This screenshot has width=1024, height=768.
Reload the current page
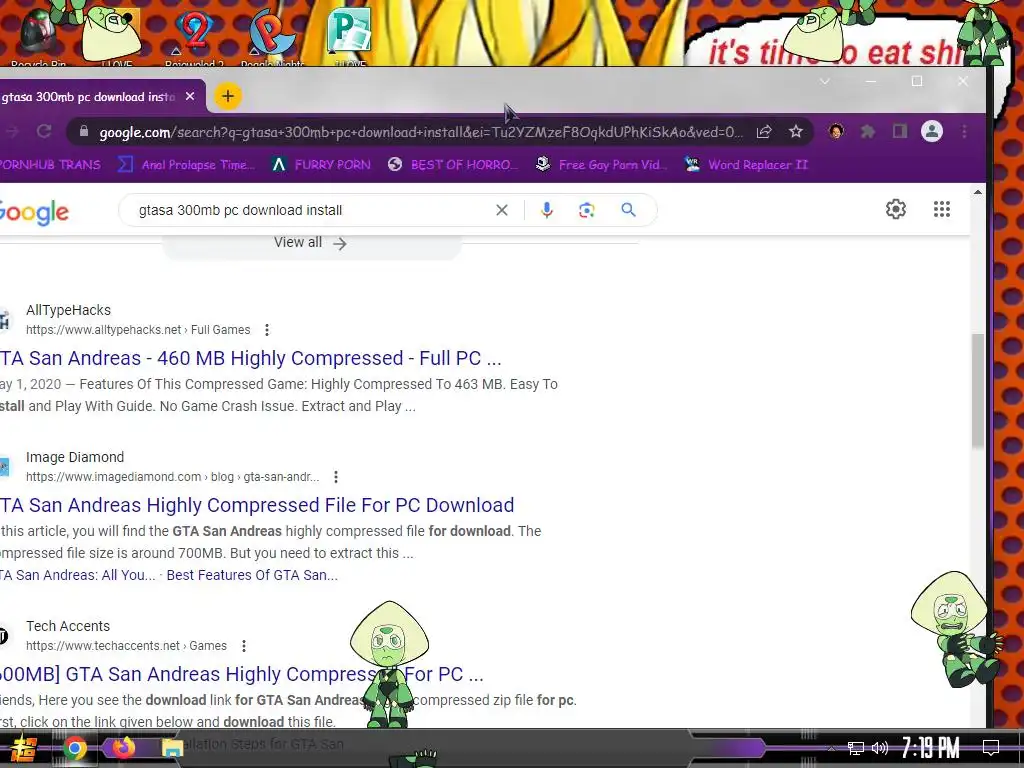coord(44,132)
